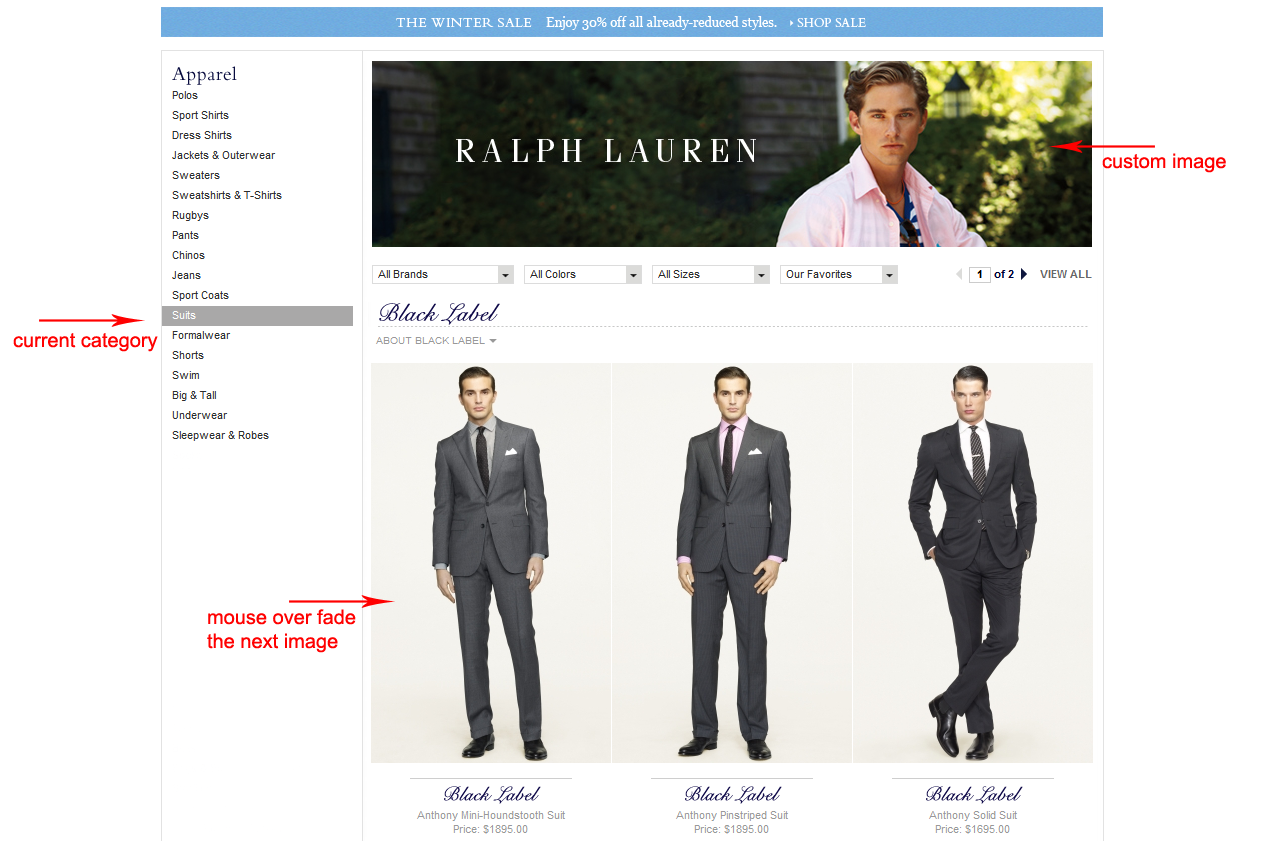
Task: Open the Sweaters category
Action: click(x=196, y=175)
